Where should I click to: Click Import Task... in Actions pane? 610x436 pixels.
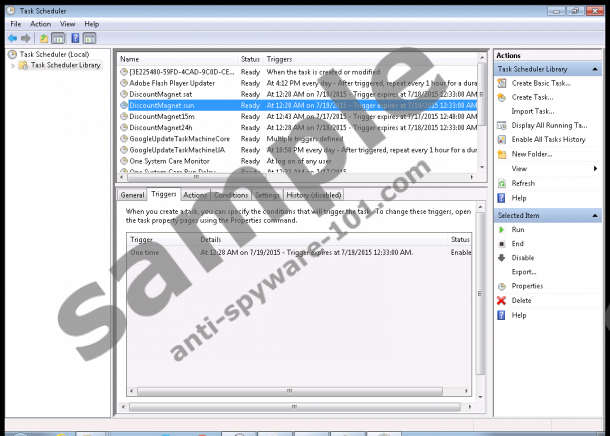click(532, 111)
